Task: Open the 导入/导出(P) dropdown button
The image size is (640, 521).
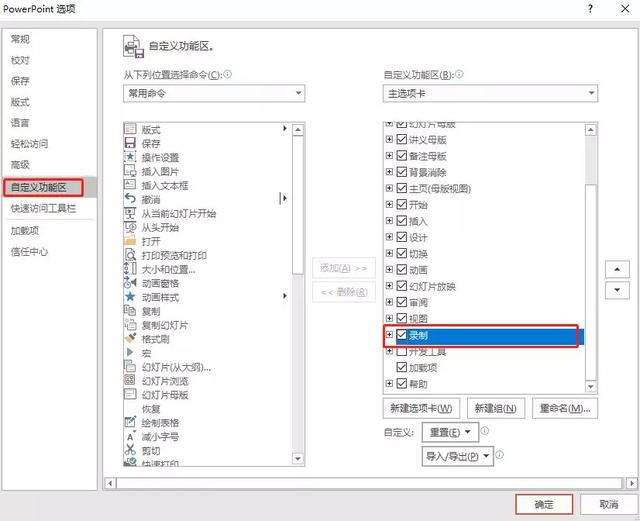Action: point(458,456)
